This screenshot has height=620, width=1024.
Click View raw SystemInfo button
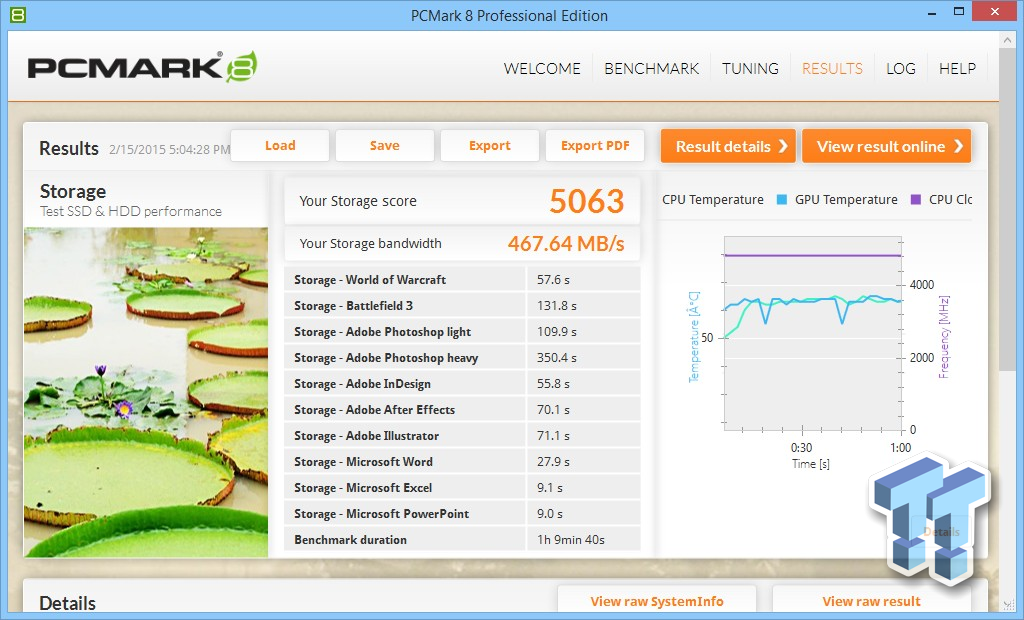coord(657,601)
